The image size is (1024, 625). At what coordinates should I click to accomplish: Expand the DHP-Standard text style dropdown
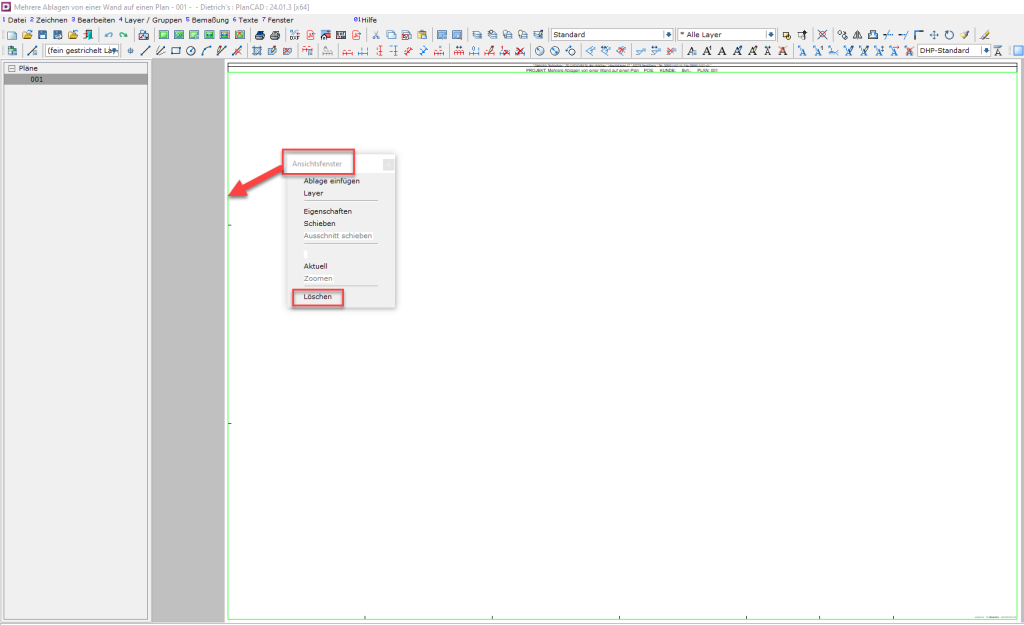tap(986, 50)
